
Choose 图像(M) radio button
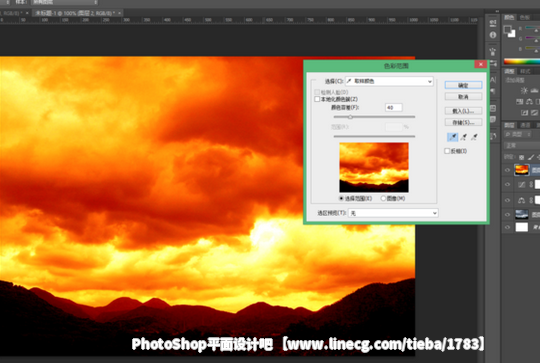(383, 198)
